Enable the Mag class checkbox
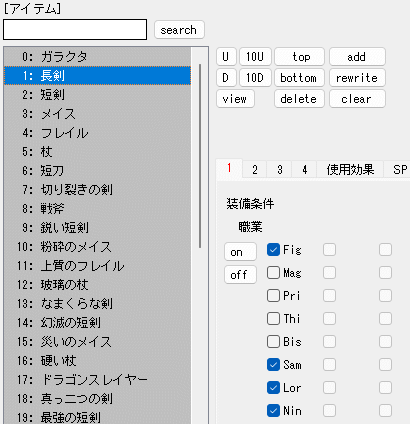Viewport: 410px width, 424px height. [x=273, y=273]
